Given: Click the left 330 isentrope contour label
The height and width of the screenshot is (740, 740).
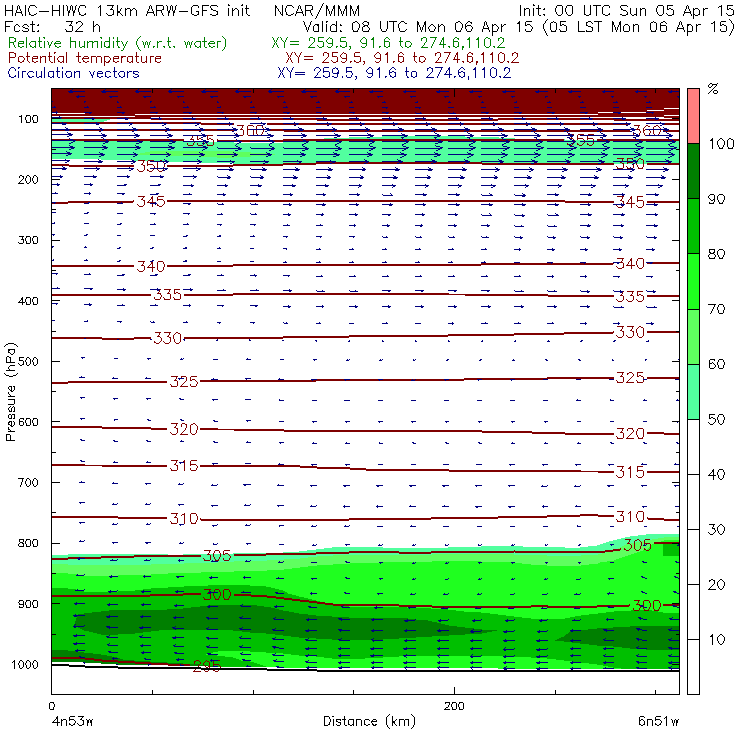Looking at the screenshot, I should pyautogui.click(x=168, y=338).
